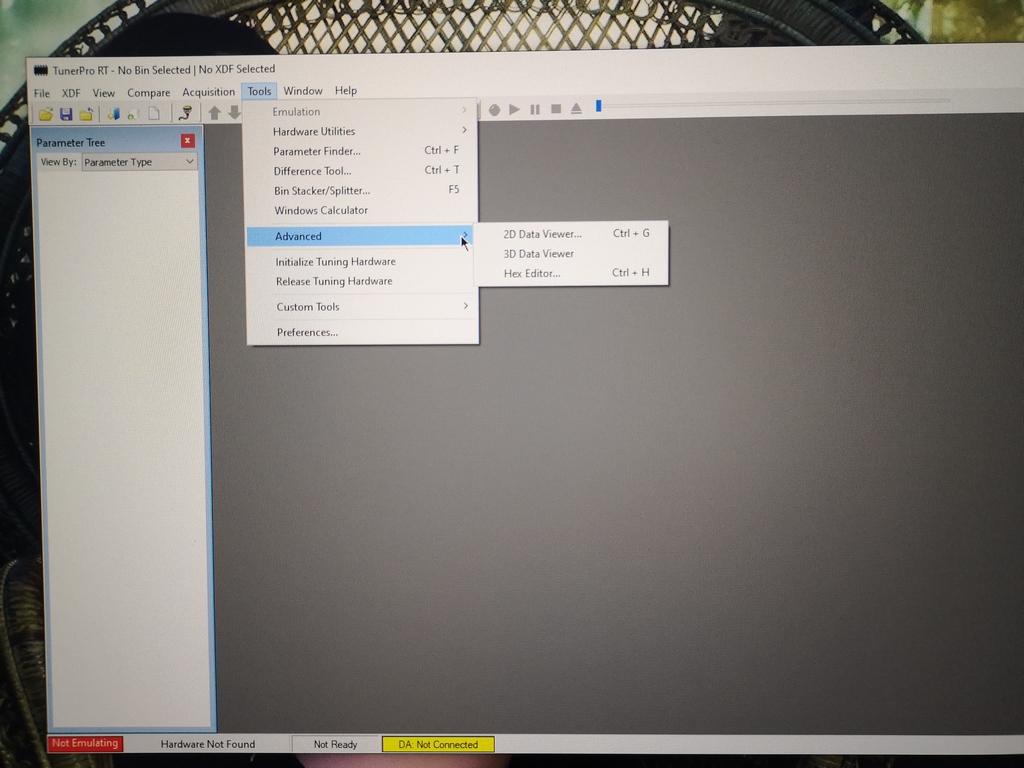Close the Parameter Tree panel
The height and width of the screenshot is (768, 1024).
[187, 141]
